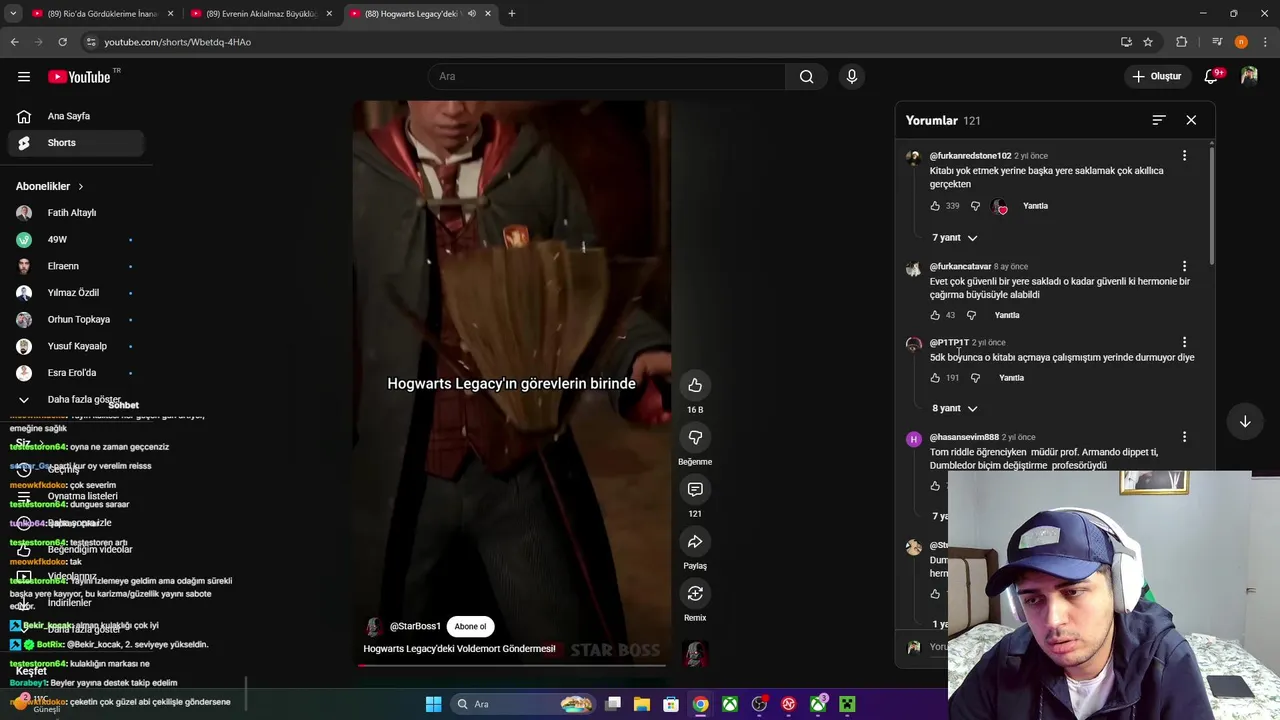Viewport: 1280px width, 720px height.
Task: Reply to furkanredstone102 with Yanıtla
Action: click(x=1035, y=206)
